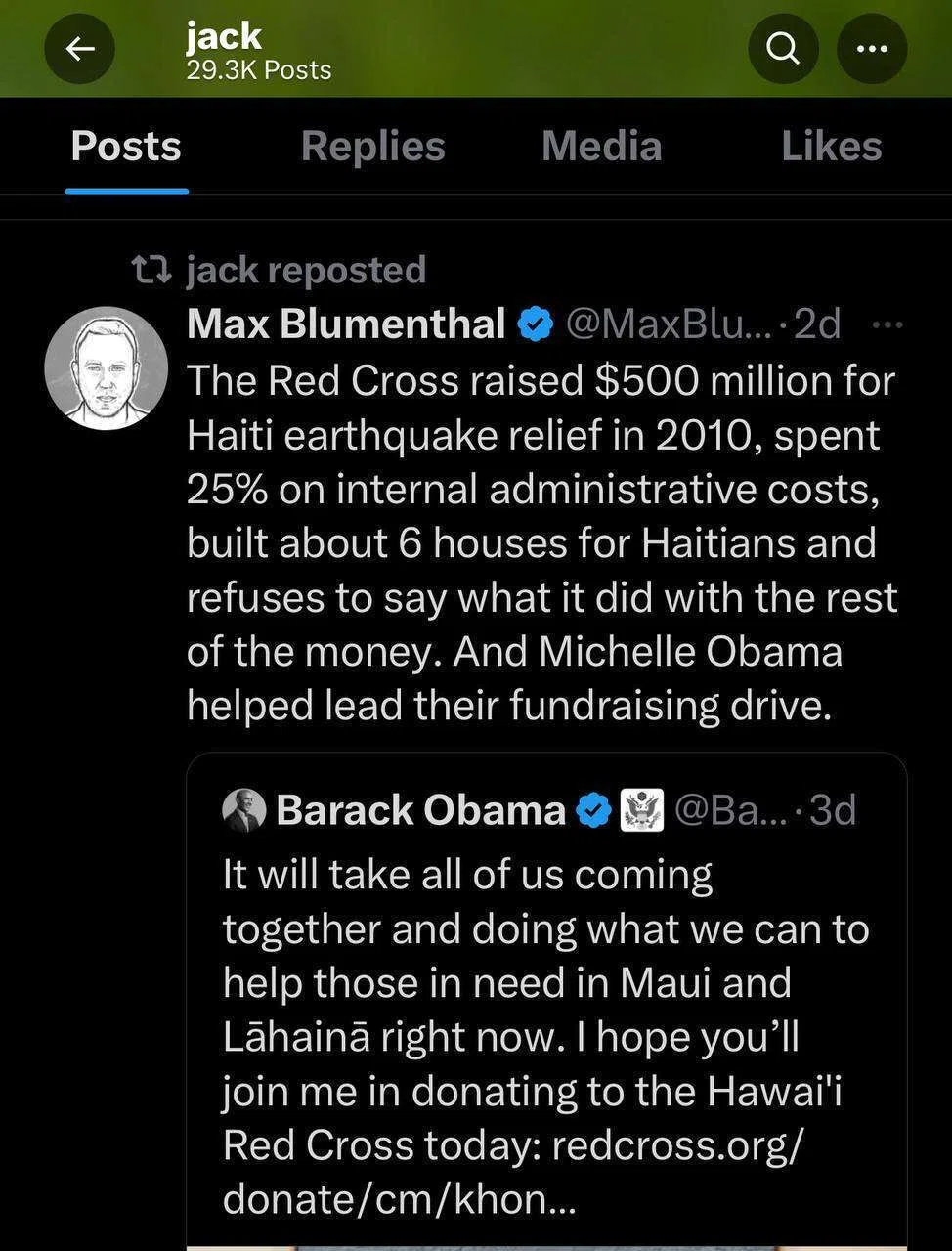
Task: Open Max Blumenthal's profile avatar
Action: pos(106,368)
